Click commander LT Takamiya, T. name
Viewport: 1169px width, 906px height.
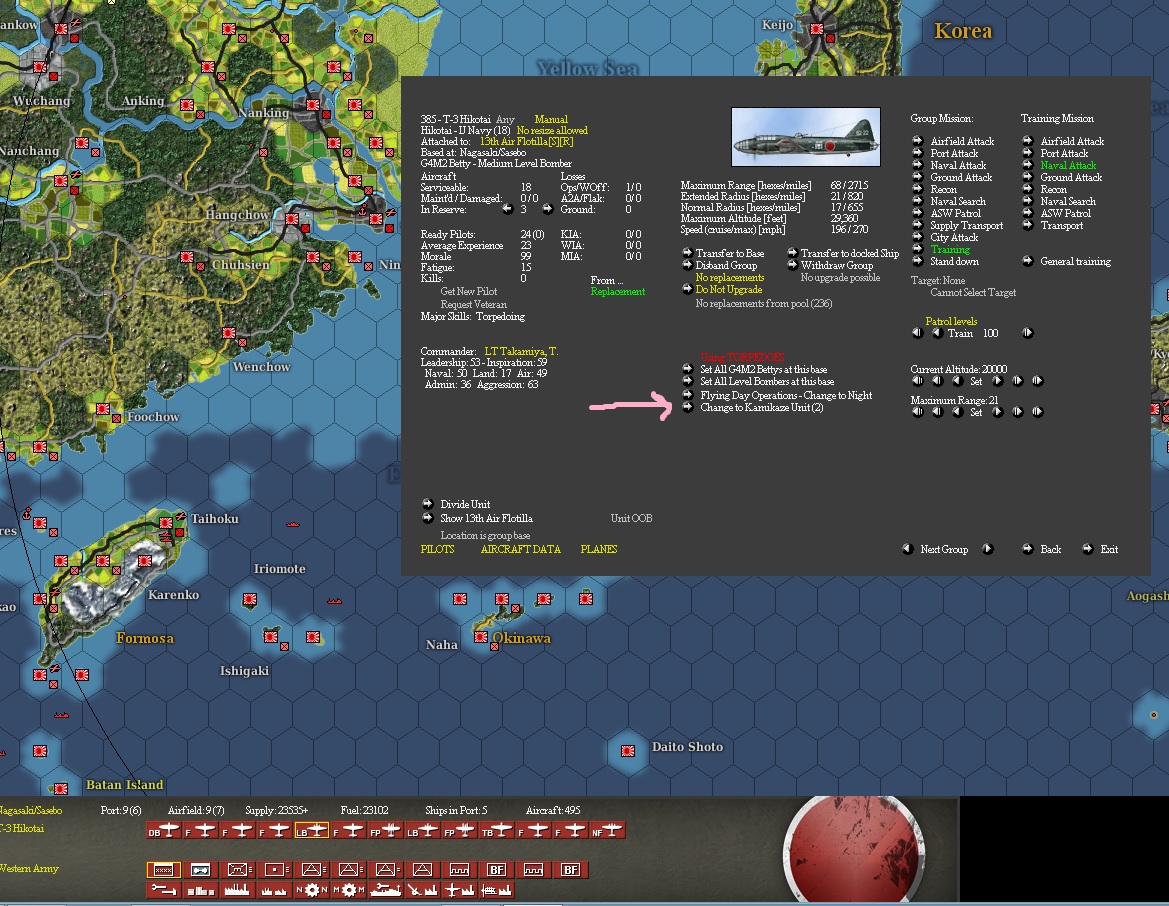click(521, 351)
